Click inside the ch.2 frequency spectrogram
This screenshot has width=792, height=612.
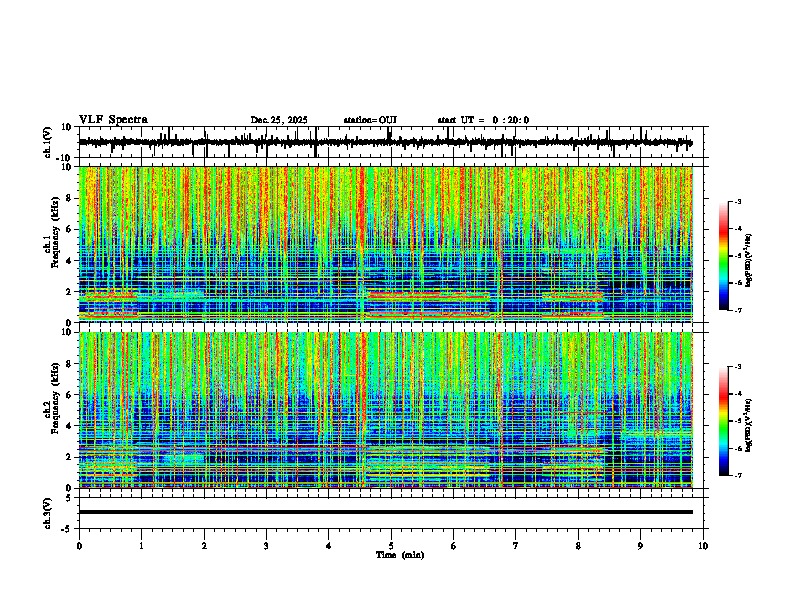pos(385,410)
